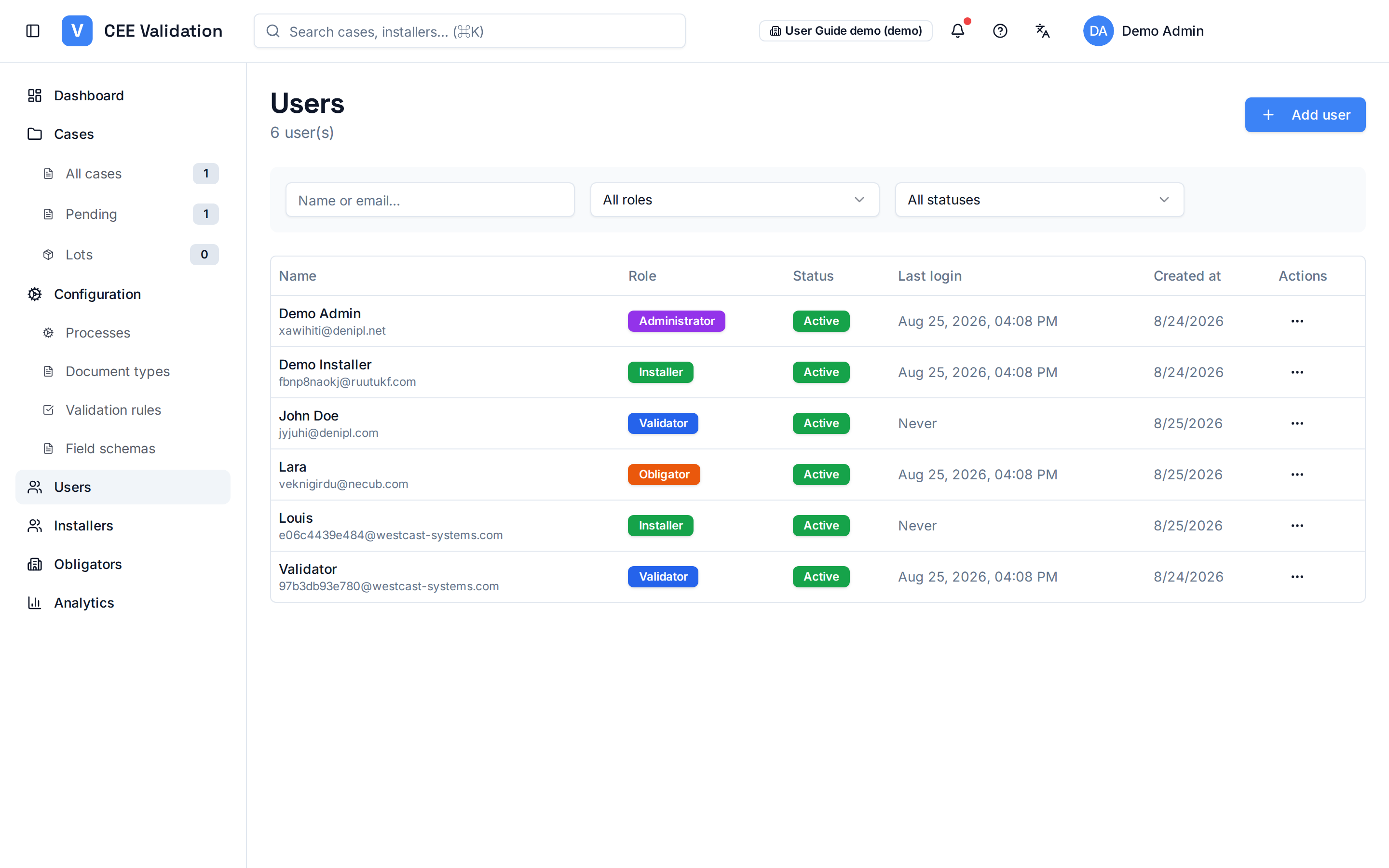Click the Demo Installer name
1389x868 pixels.
(x=325, y=365)
